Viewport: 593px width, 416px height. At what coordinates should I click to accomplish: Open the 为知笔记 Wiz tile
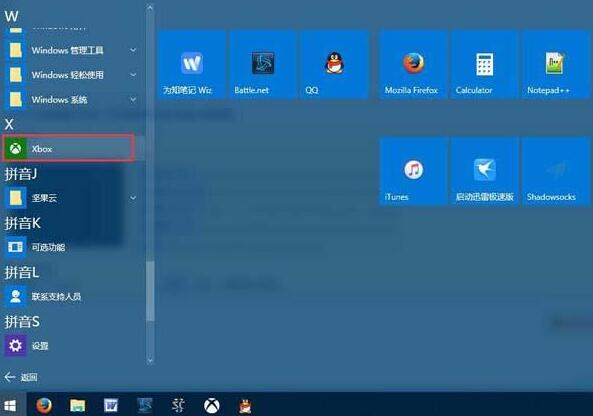(x=192, y=65)
